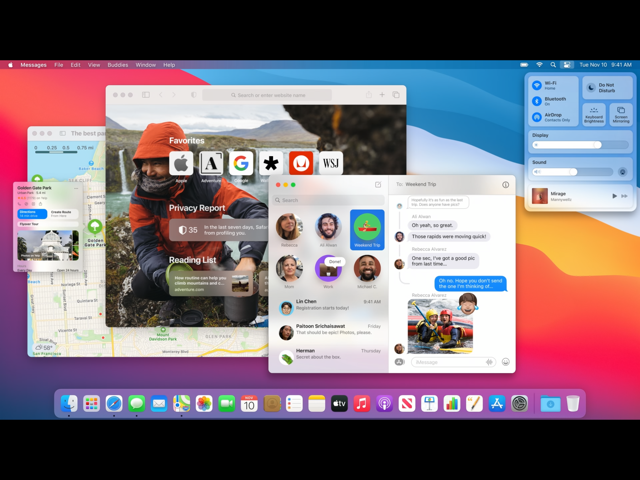Open the Trash in the dock
The height and width of the screenshot is (480, 640).
click(573, 404)
